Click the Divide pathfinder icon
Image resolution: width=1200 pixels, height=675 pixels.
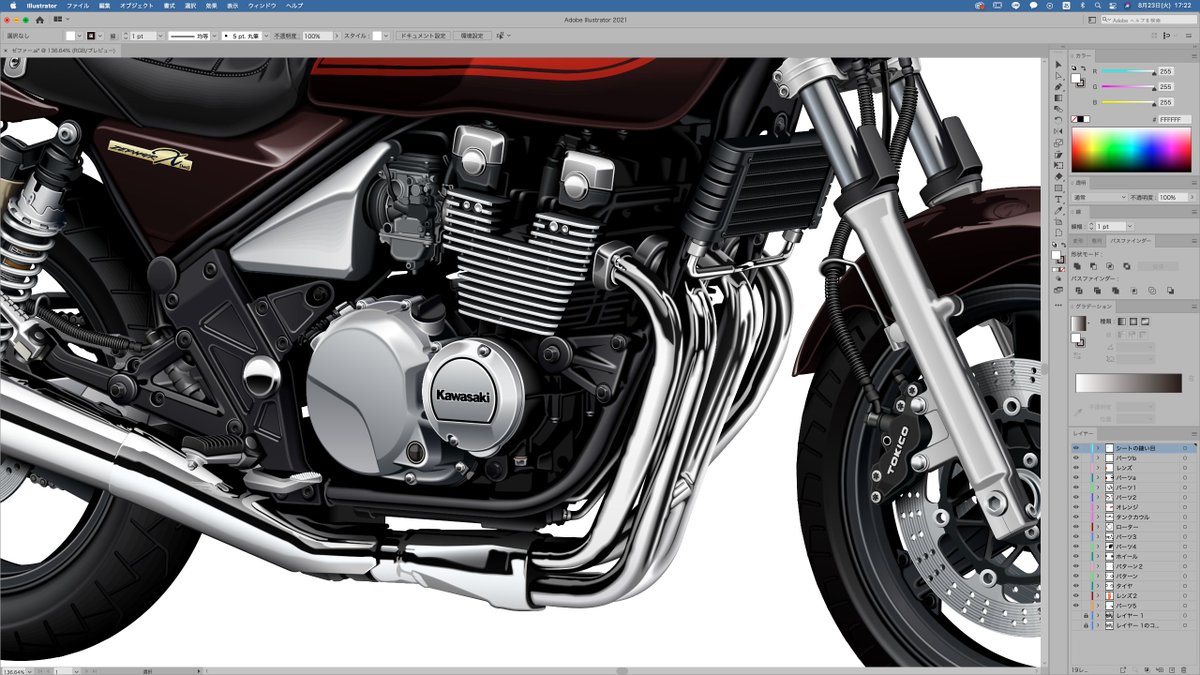tap(1079, 291)
